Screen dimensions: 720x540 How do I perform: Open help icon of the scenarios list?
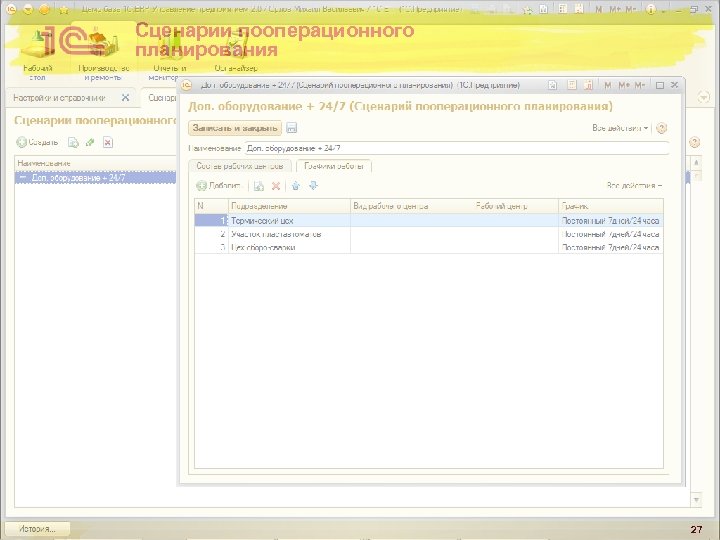click(694, 142)
